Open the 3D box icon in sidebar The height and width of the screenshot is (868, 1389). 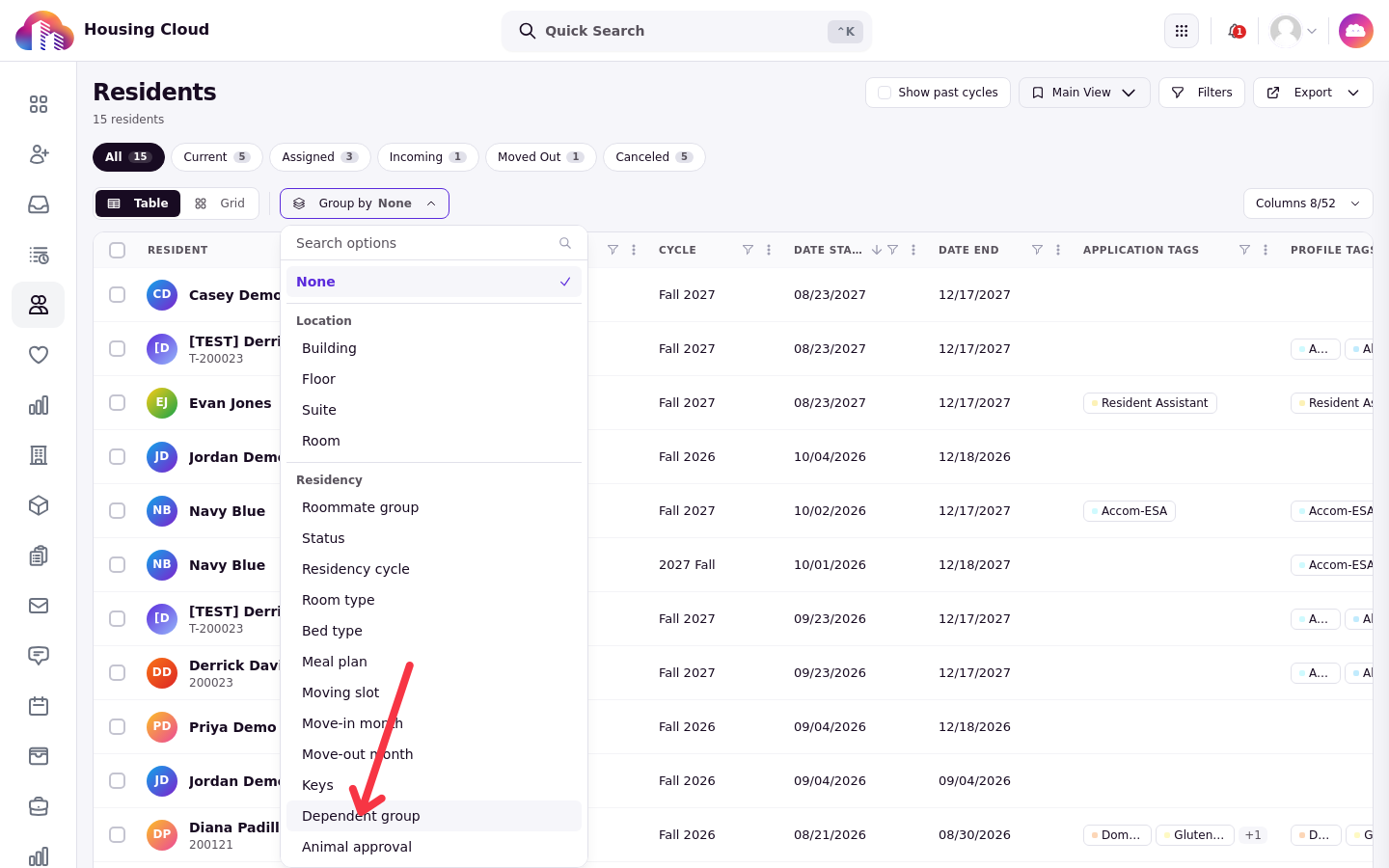39,505
